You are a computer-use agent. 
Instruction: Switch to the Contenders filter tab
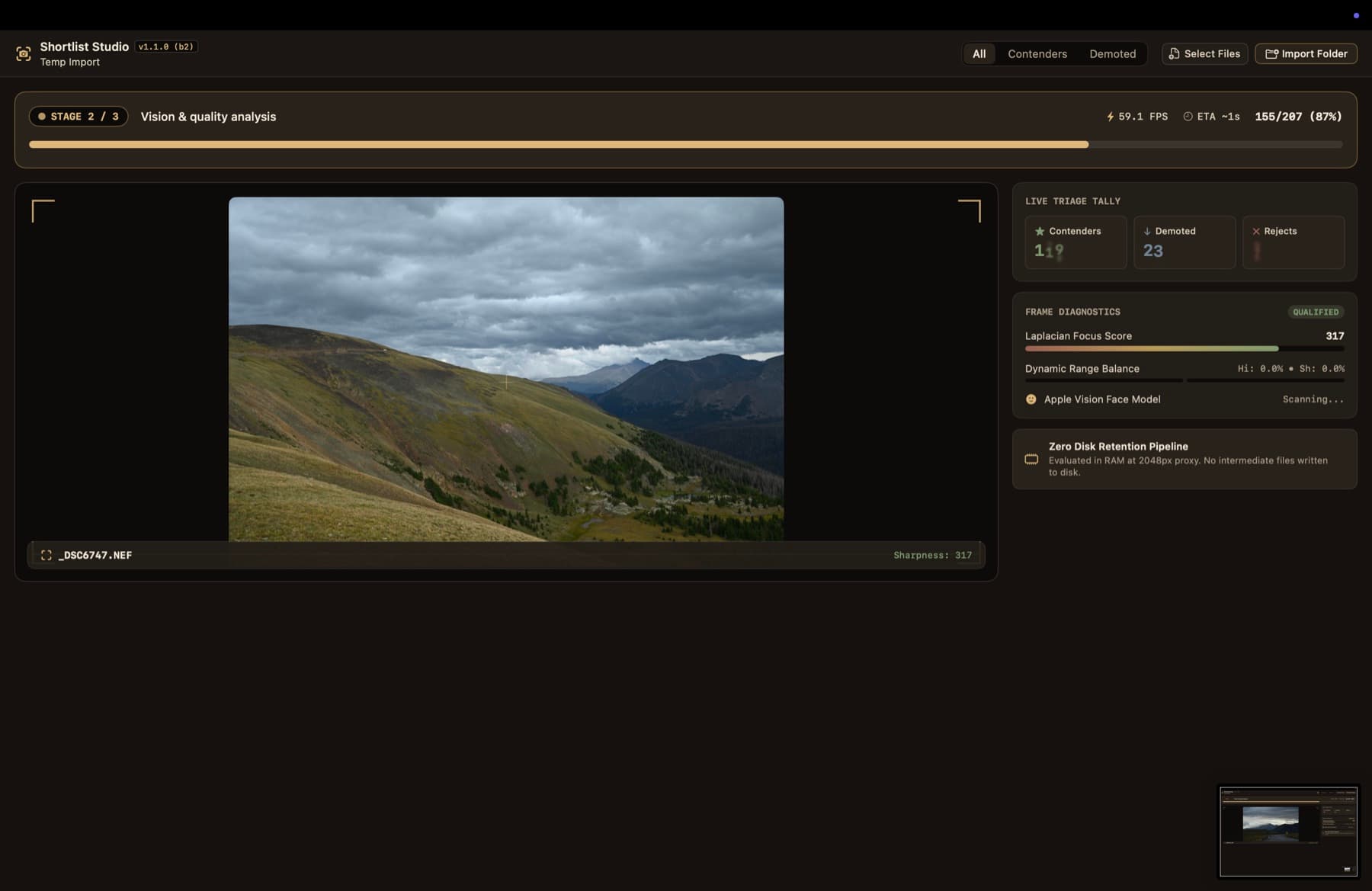[x=1037, y=54]
